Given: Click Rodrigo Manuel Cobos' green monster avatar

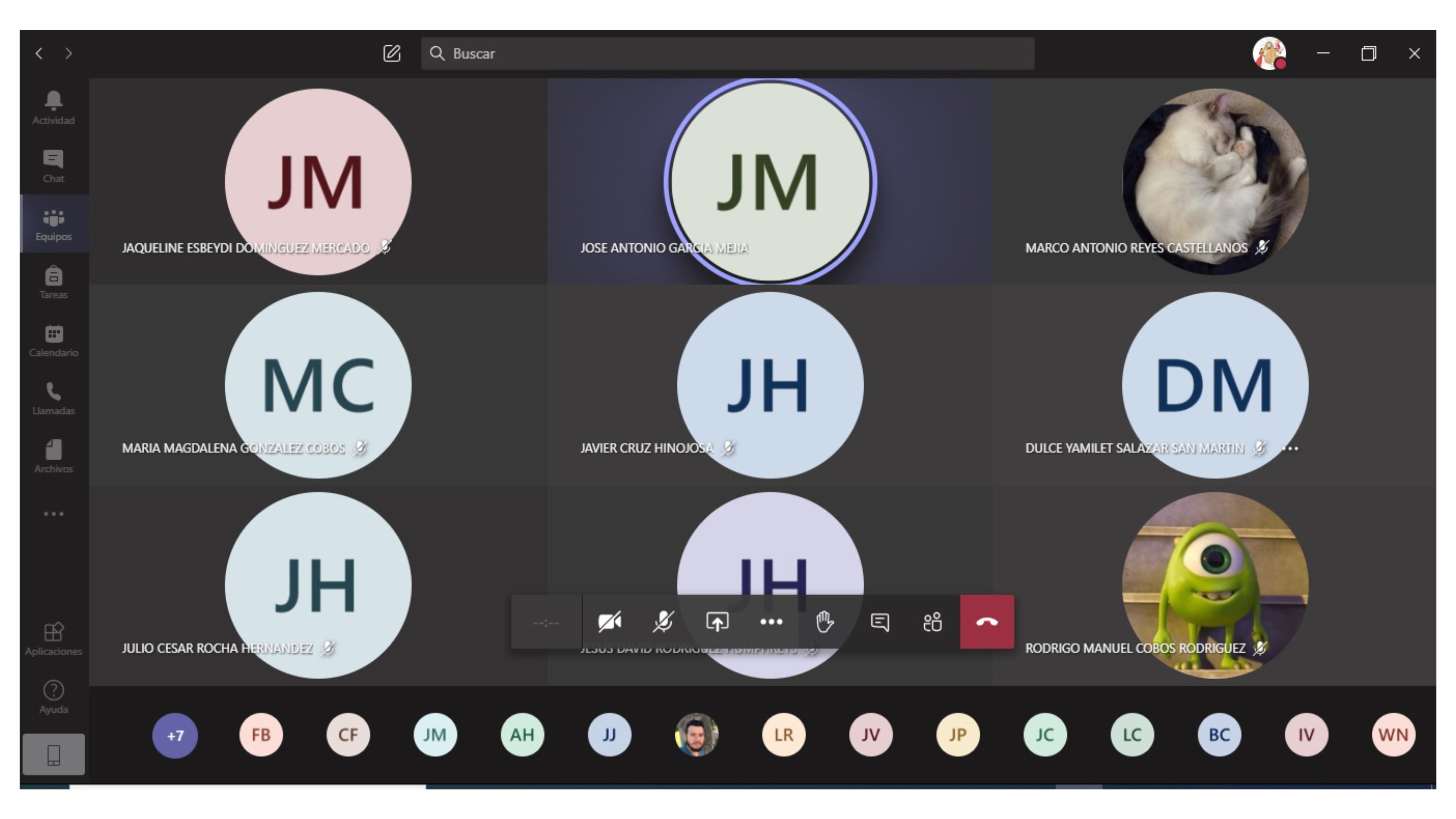Looking at the screenshot, I should [x=1215, y=585].
